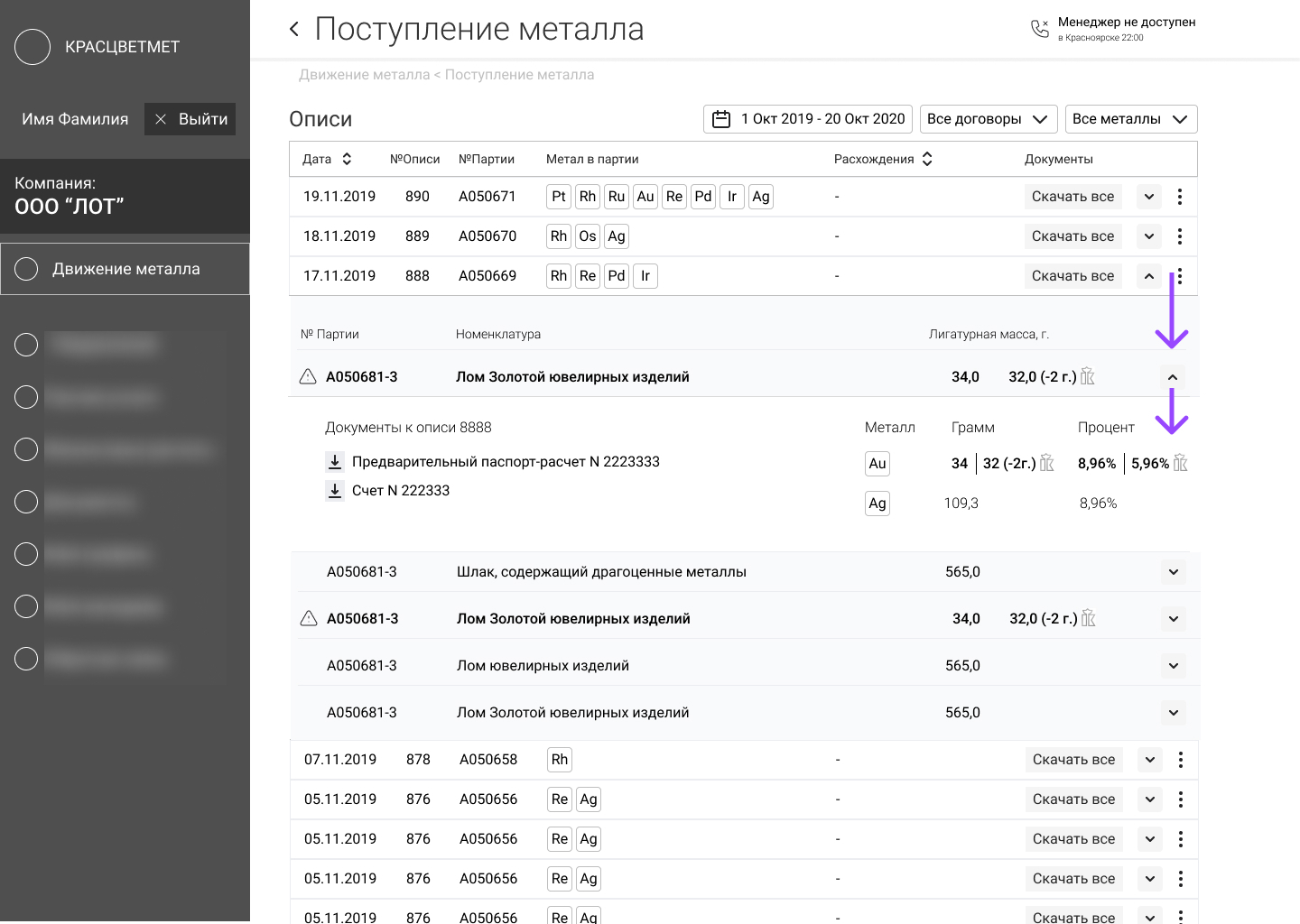Click the КРАСЦВЕТМЕТ logo circle
This screenshot has height=924, width=1300.
click(x=32, y=47)
